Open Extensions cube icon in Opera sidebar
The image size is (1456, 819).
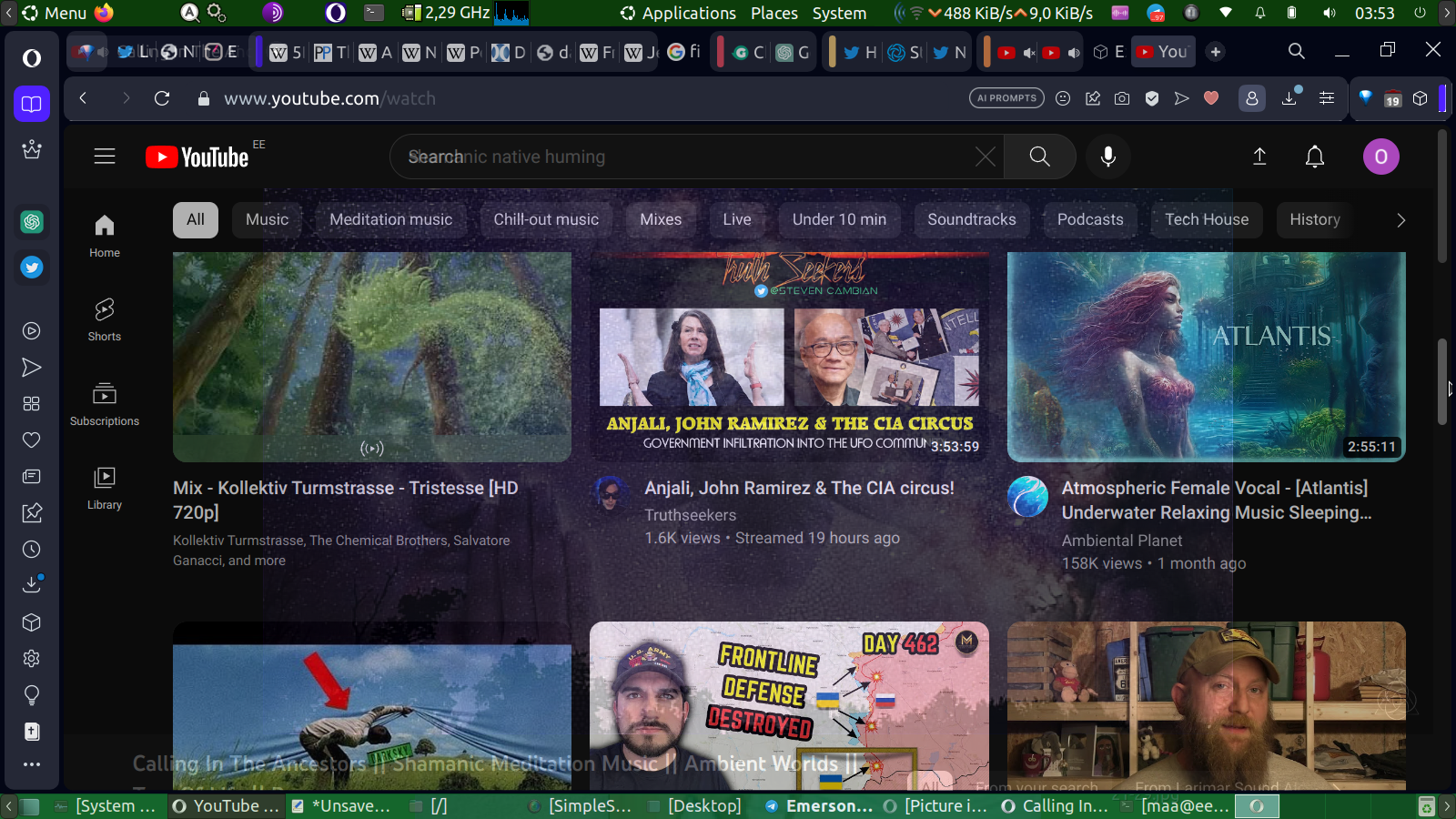[x=32, y=622]
